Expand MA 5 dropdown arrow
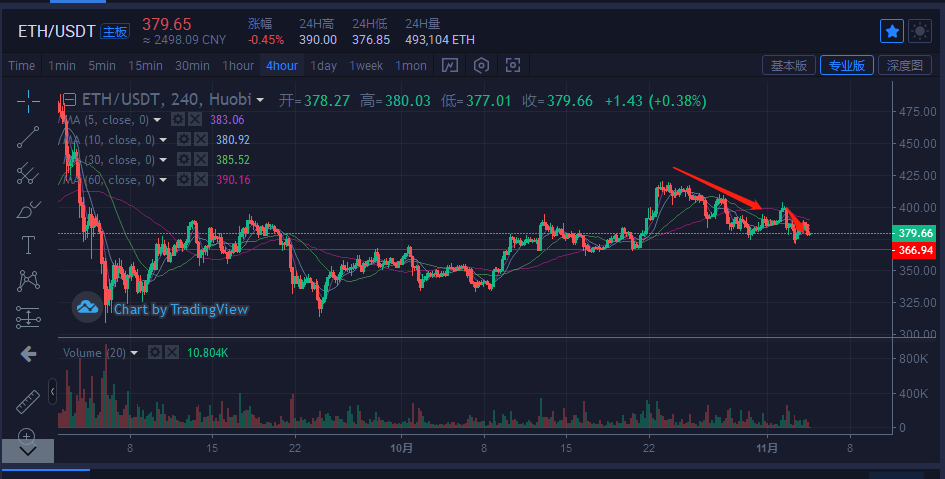945x479 pixels. pyautogui.click(x=157, y=120)
